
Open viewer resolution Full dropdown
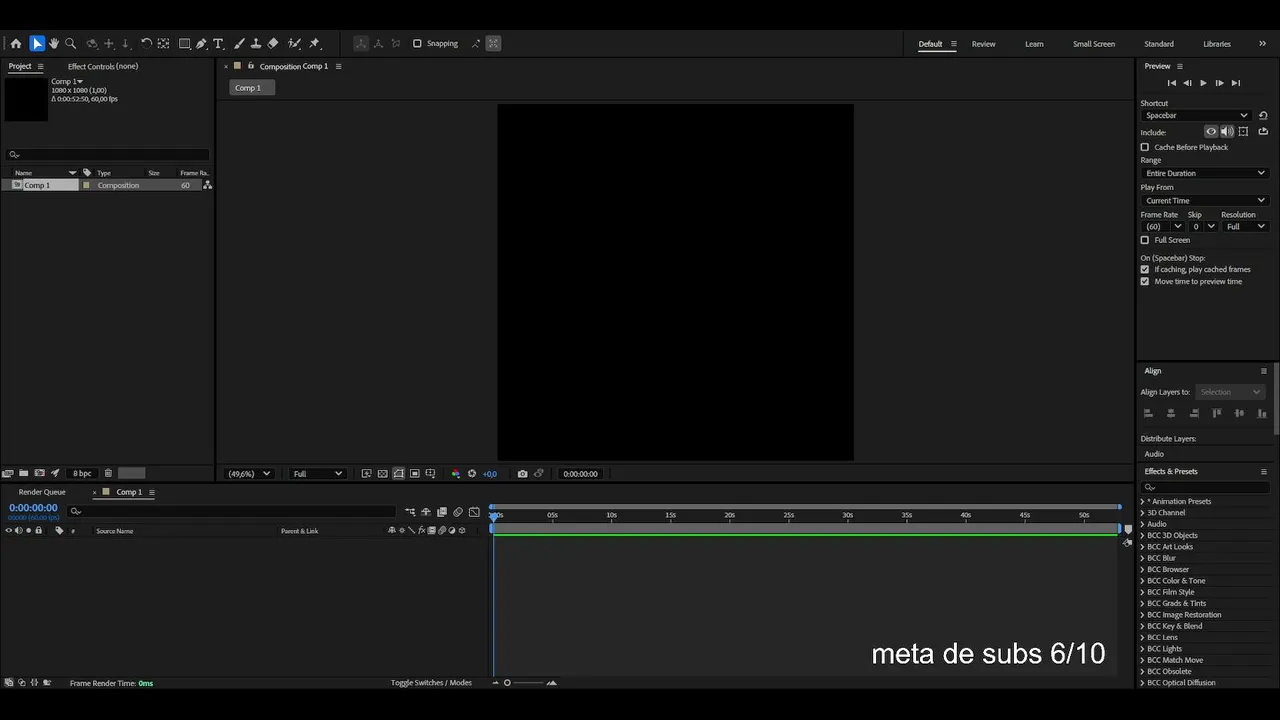[x=317, y=474]
